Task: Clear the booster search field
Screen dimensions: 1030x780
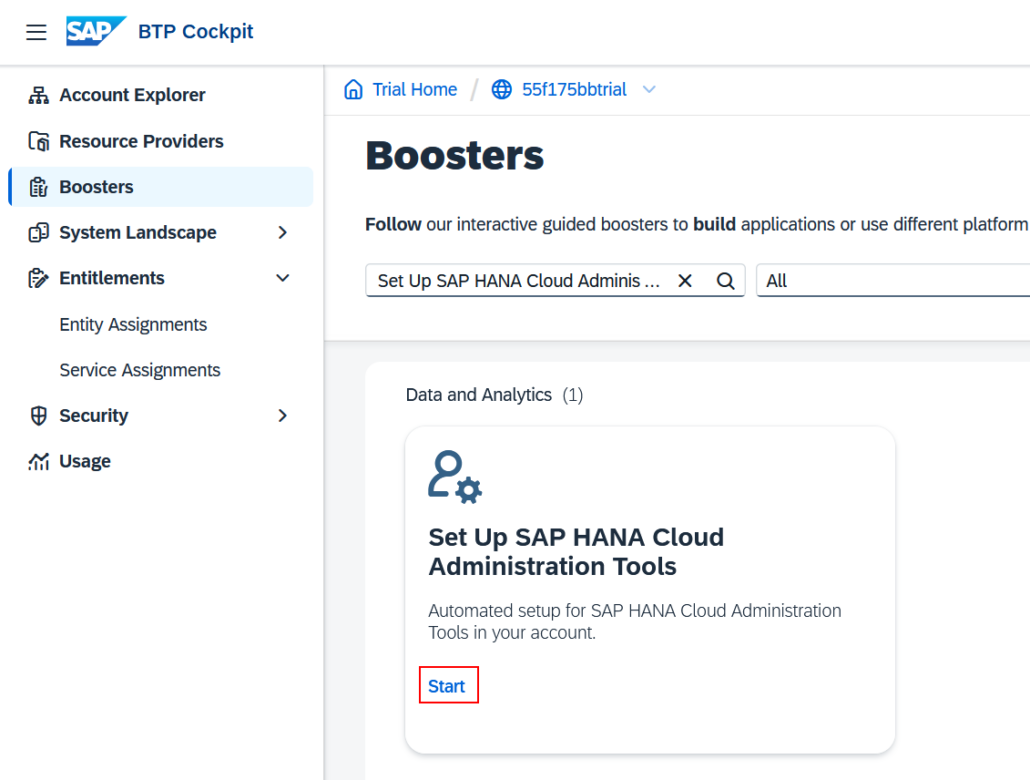Action: click(685, 281)
